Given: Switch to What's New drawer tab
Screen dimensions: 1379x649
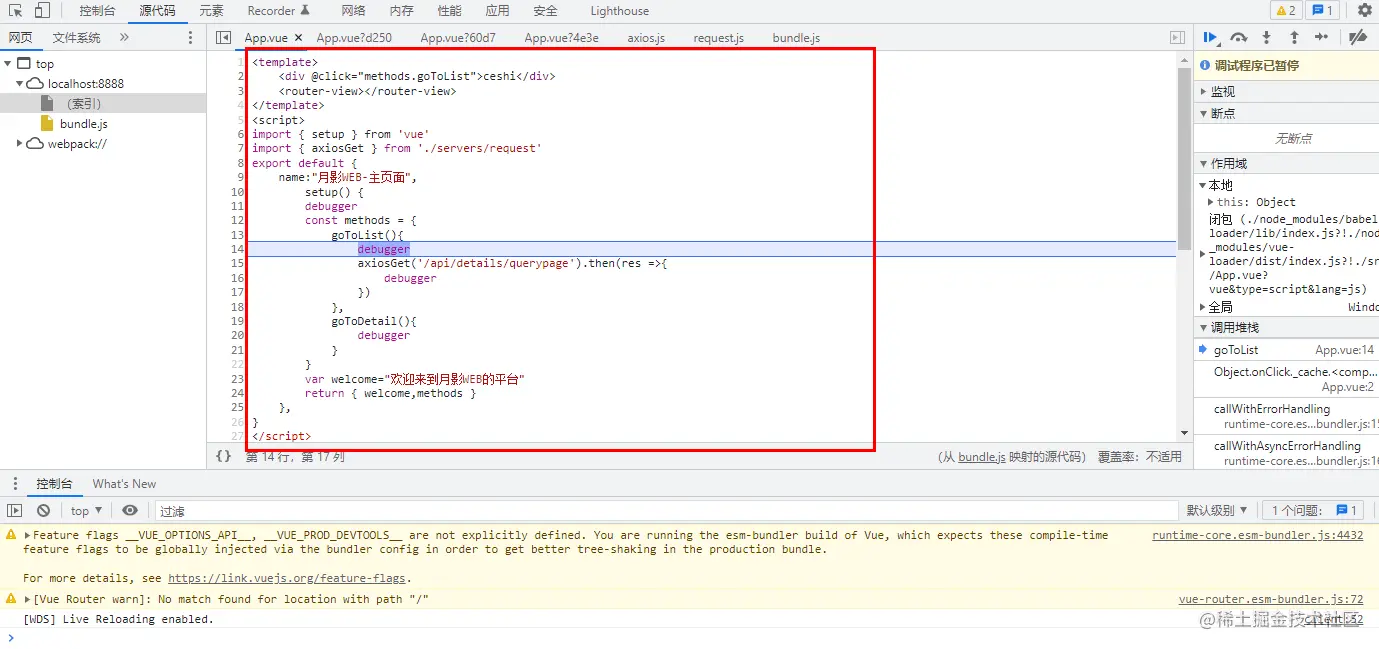Looking at the screenshot, I should coord(124,484).
